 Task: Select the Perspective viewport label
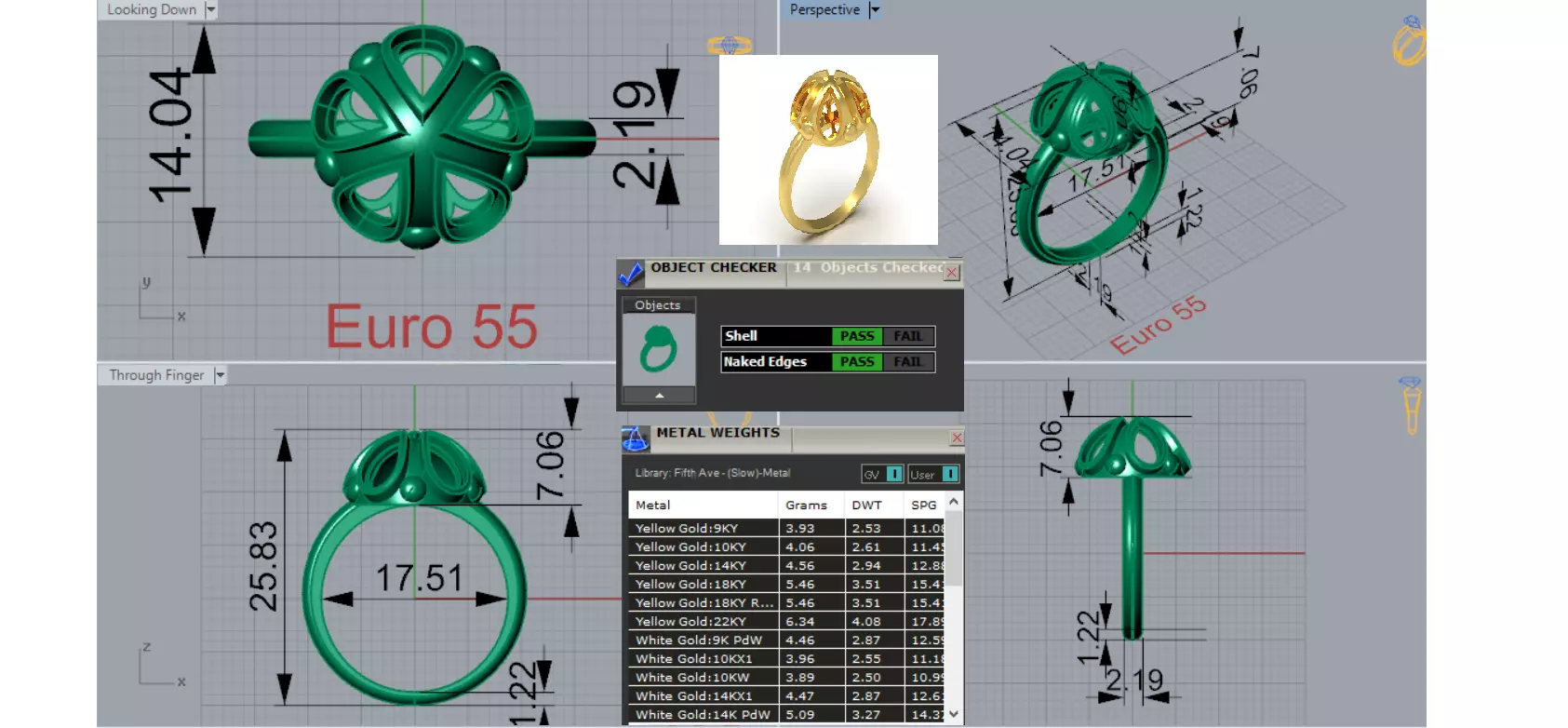[824, 10]
